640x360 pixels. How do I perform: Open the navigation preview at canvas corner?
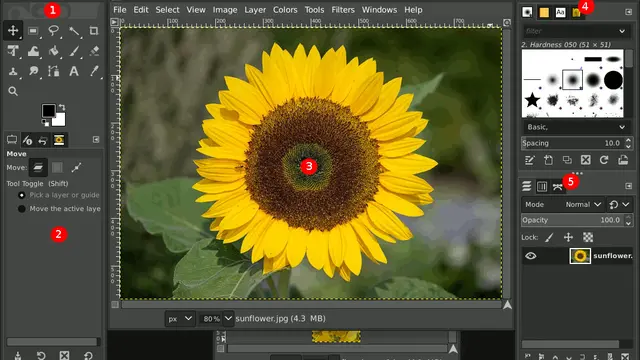click(507, 304)
